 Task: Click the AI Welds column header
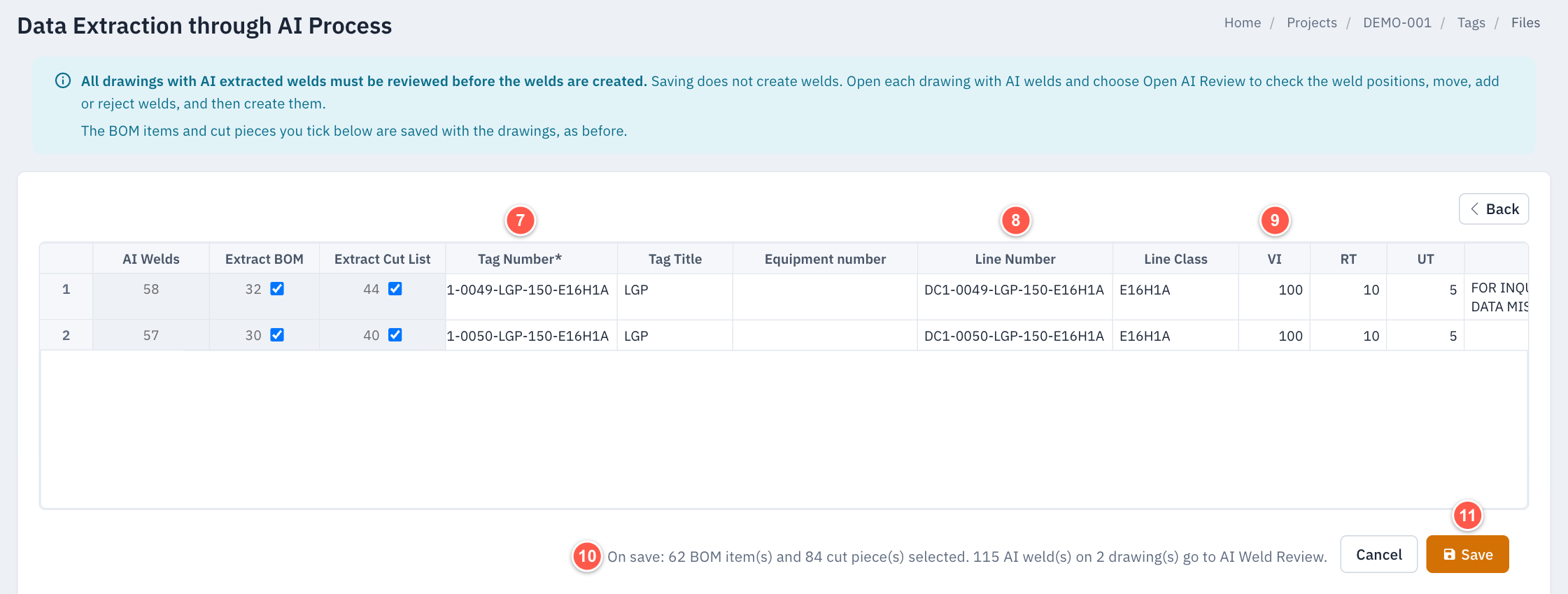pyautogui.click(x=151, y=259)
